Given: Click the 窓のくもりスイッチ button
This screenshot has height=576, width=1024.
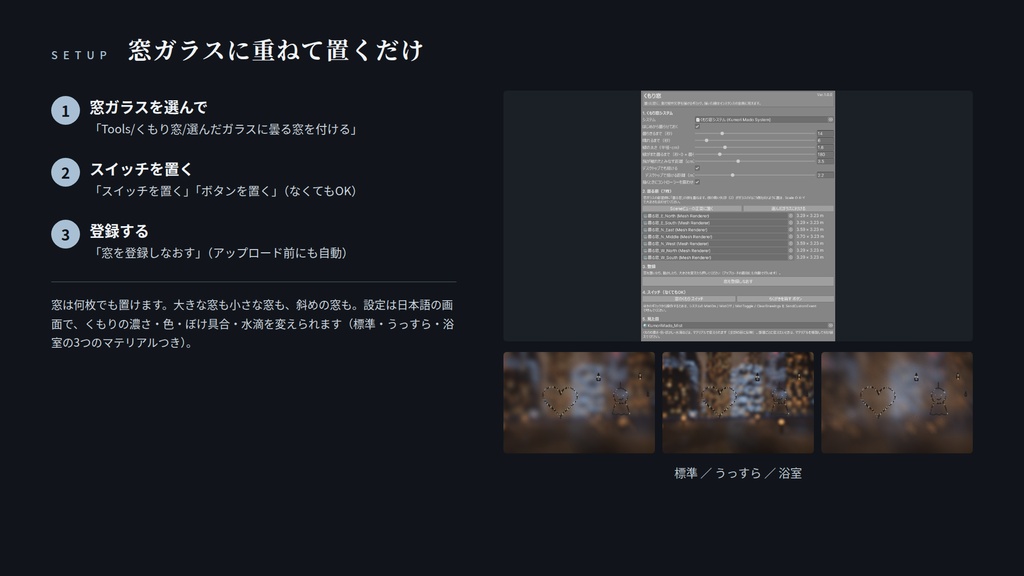Looking at the screenshot, I should [689, 298].
